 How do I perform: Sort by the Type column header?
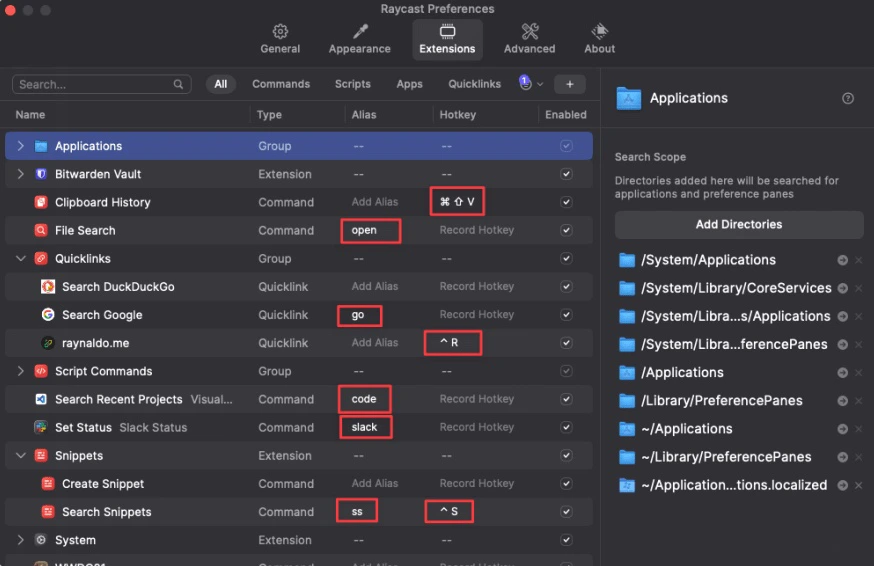tap(269, 115)
